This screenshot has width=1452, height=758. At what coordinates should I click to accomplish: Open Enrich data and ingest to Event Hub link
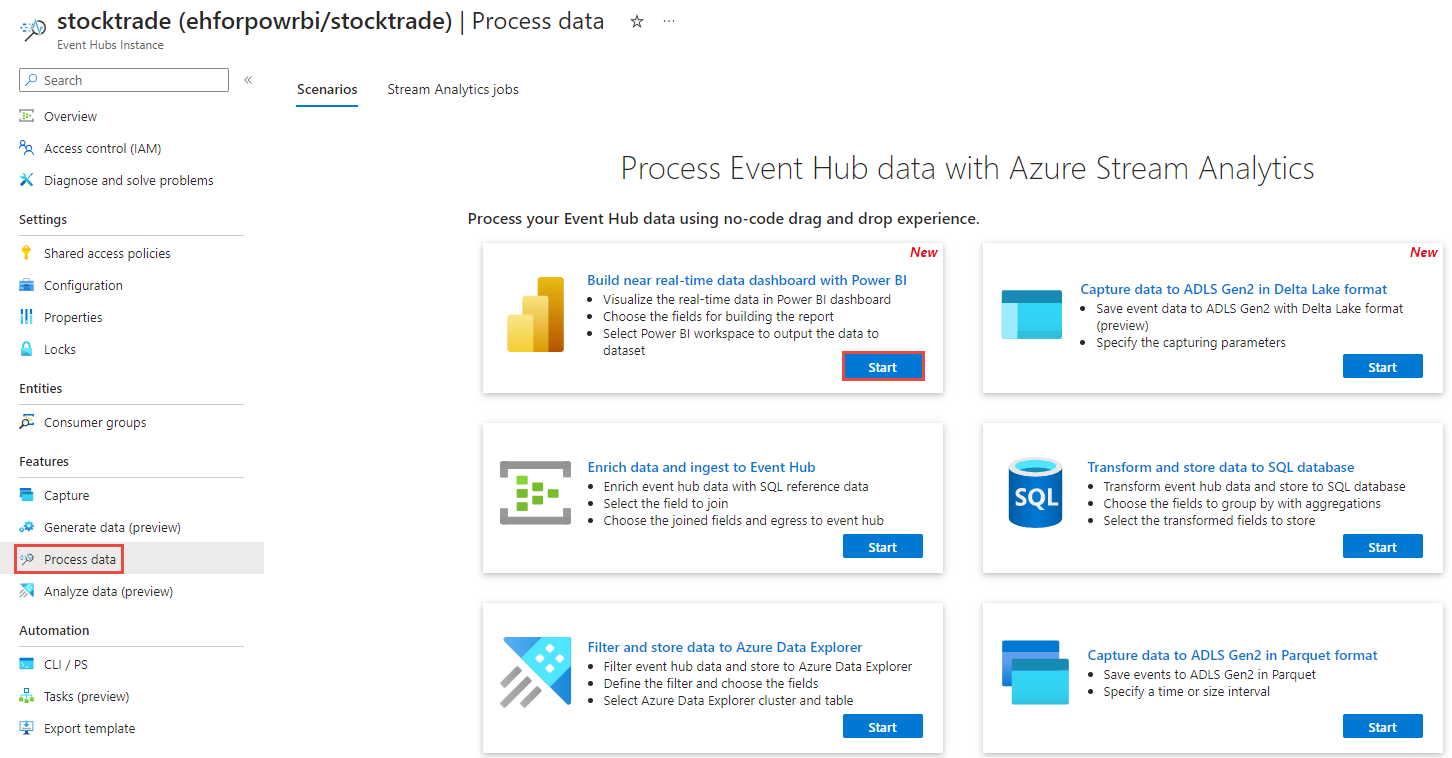pyautogui.click(x=701, y=467)
